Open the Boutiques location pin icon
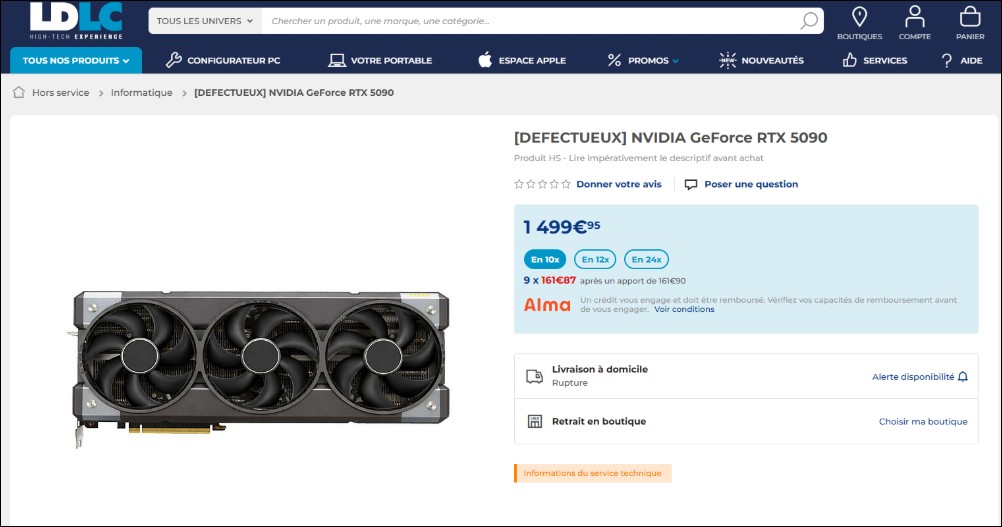This screenshot has height=527, width=1002. [x=859, y=17]
